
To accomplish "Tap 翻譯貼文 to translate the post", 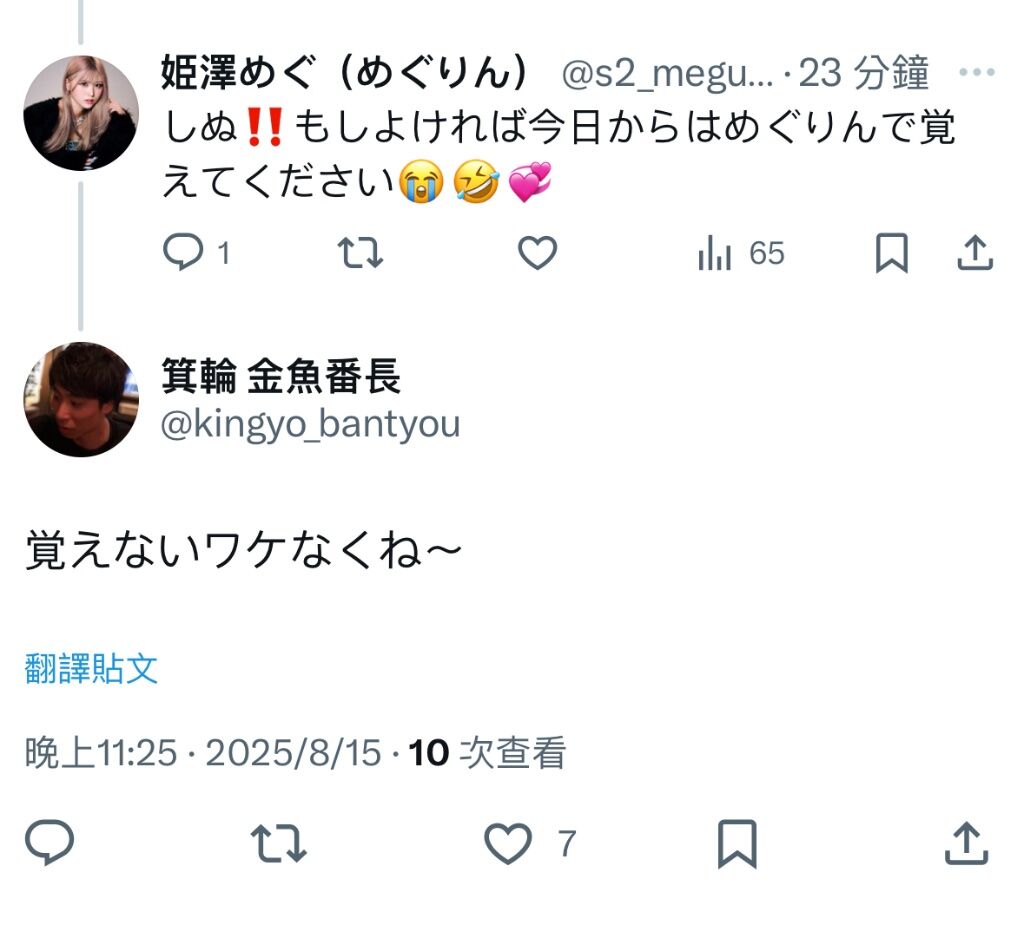I will [91, 669].
